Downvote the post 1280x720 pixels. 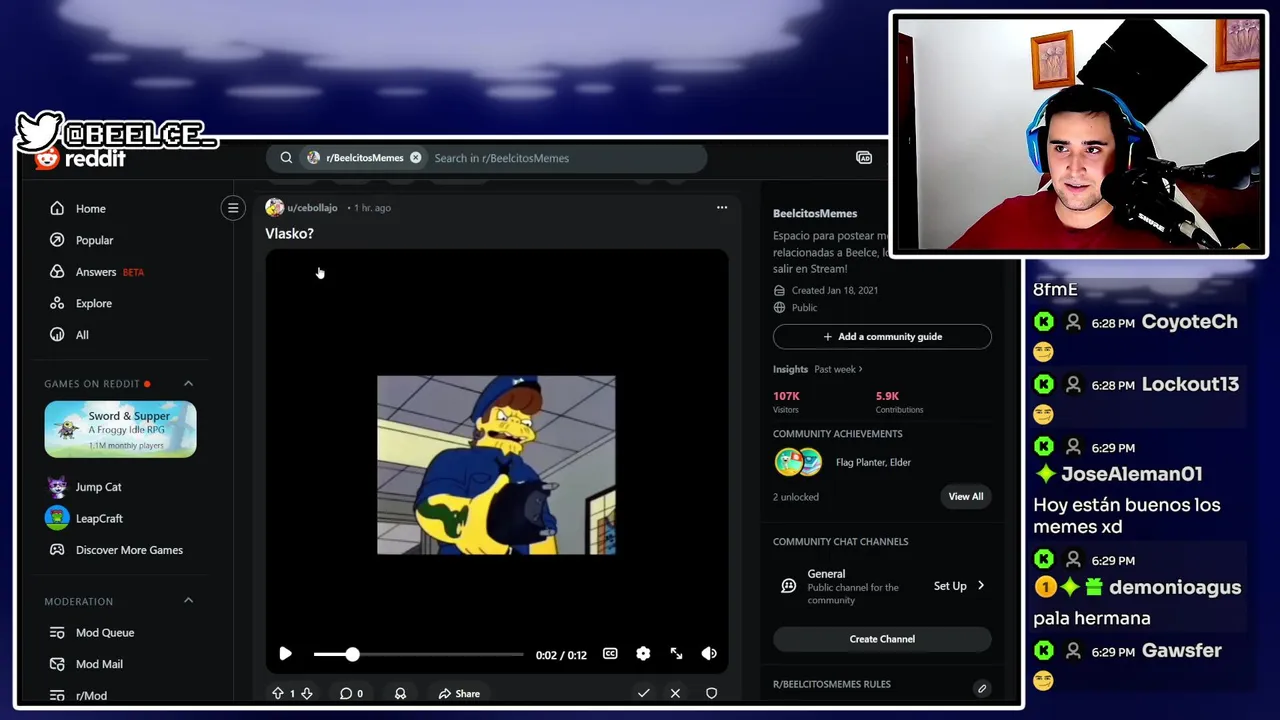(307, 693)
